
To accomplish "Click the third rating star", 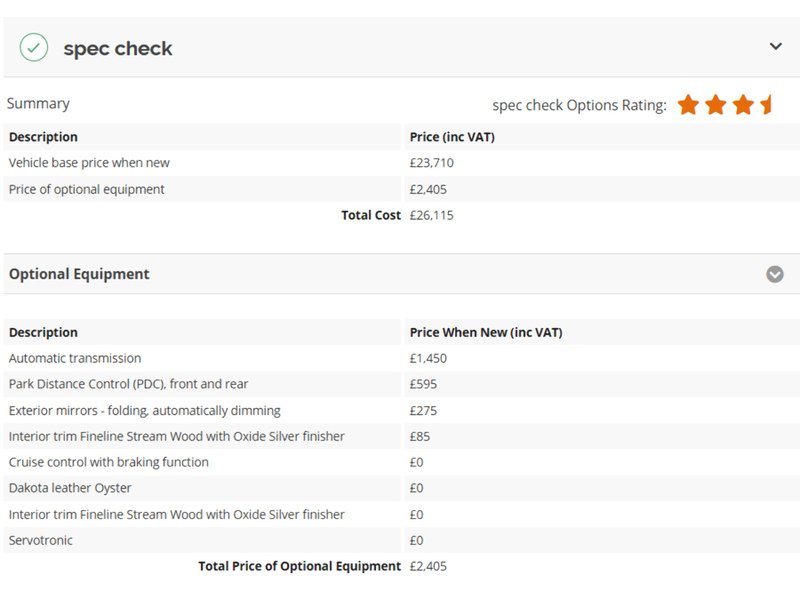I will (x=743, y=105).
